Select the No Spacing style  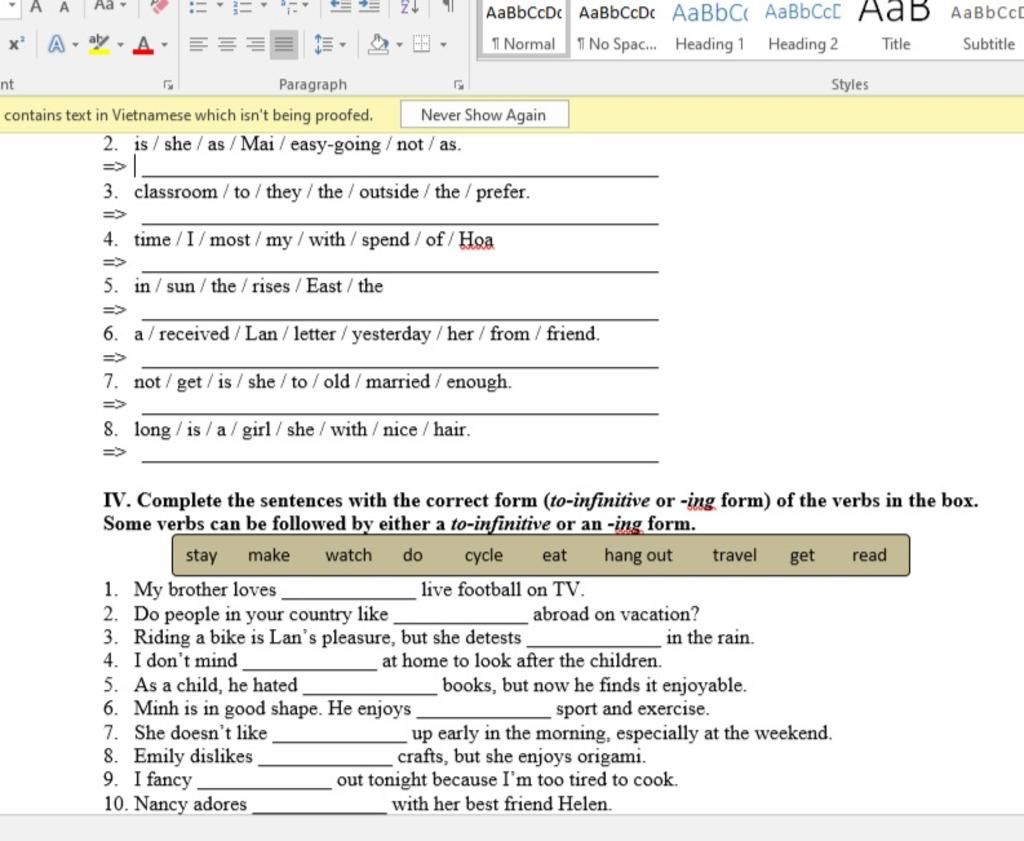click(x=616, y=28)
